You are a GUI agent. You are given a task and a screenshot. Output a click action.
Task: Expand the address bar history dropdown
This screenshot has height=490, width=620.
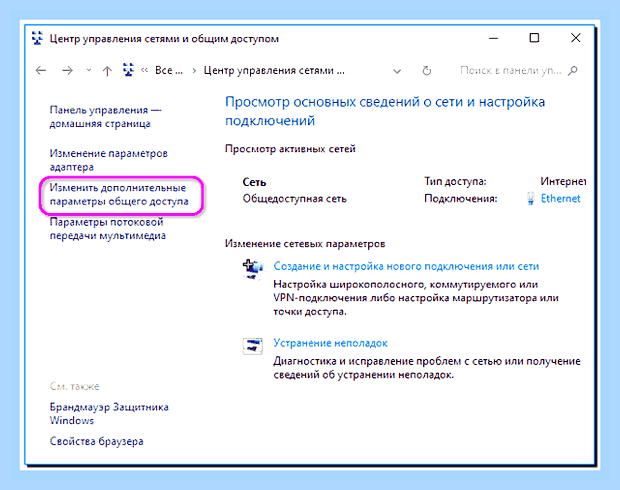(x=397, y=71)
